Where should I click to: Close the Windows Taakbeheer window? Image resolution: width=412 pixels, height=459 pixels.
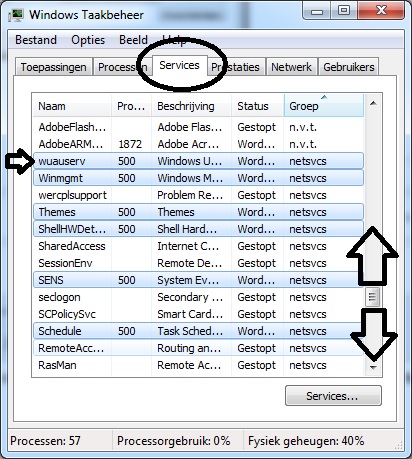pos(382,11)
